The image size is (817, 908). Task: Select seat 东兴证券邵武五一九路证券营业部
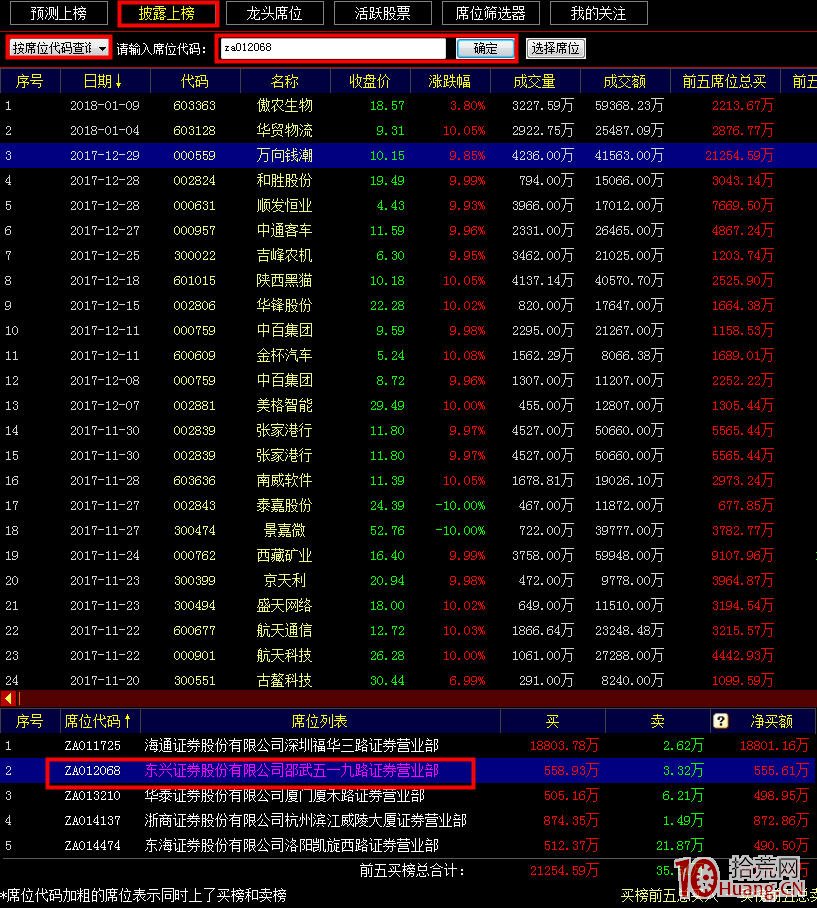pyautogui.click(x=408, y=771)
